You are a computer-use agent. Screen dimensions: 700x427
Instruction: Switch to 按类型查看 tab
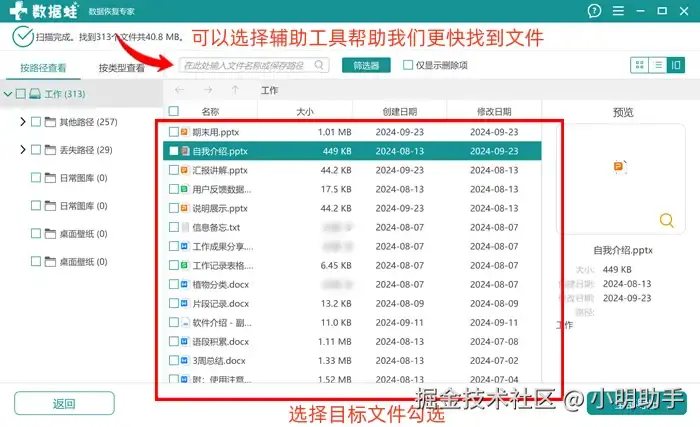pos(121,68)
